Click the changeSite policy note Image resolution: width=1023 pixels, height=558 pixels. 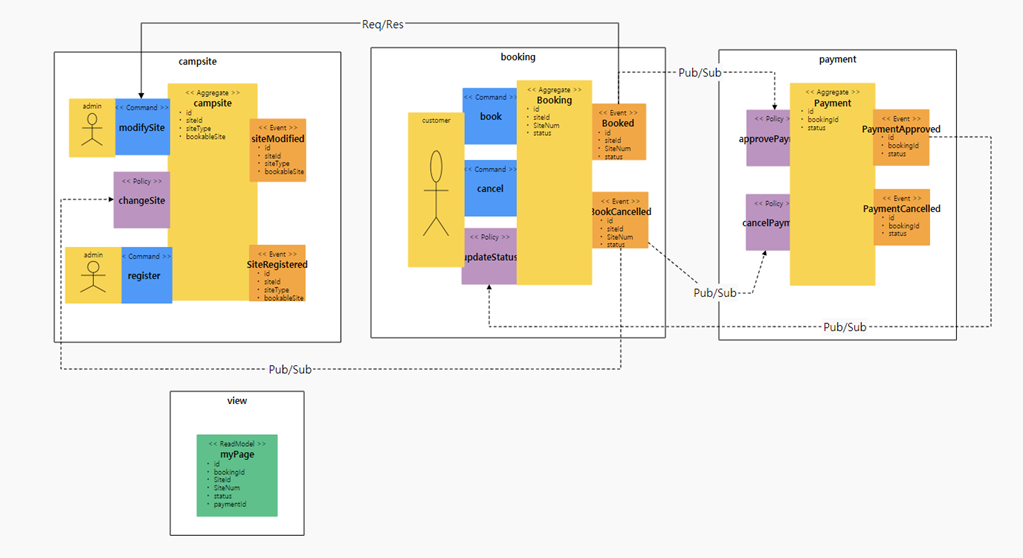coord(142,200)
